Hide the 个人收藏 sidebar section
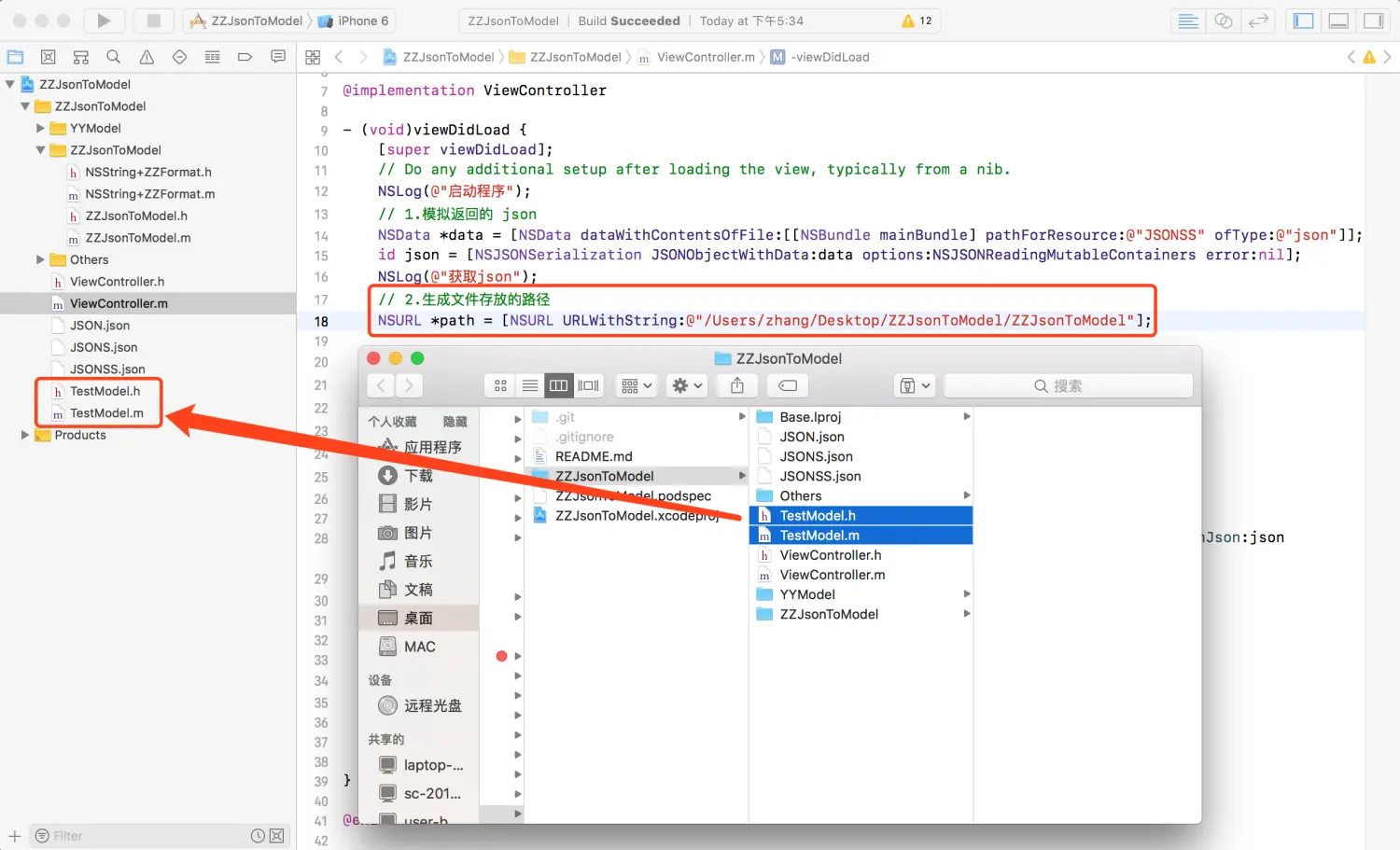 [455, 422]
